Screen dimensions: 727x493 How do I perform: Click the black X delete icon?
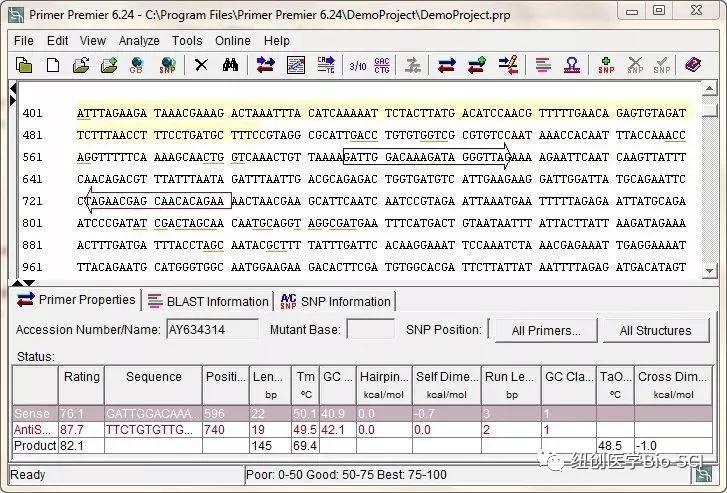pyautogui.click(x=201, y=66)
